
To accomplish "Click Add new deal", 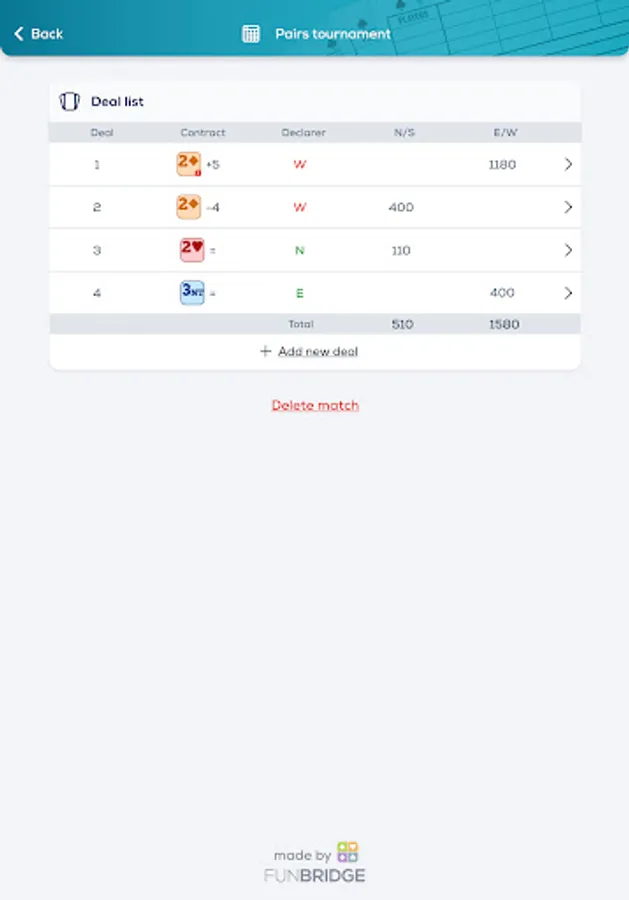I will tap(314, 351).
